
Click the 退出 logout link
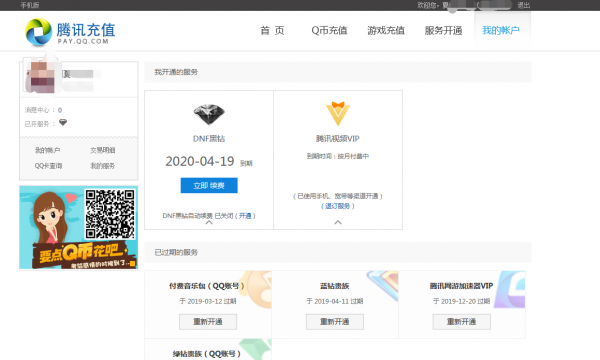coord(523,5)
